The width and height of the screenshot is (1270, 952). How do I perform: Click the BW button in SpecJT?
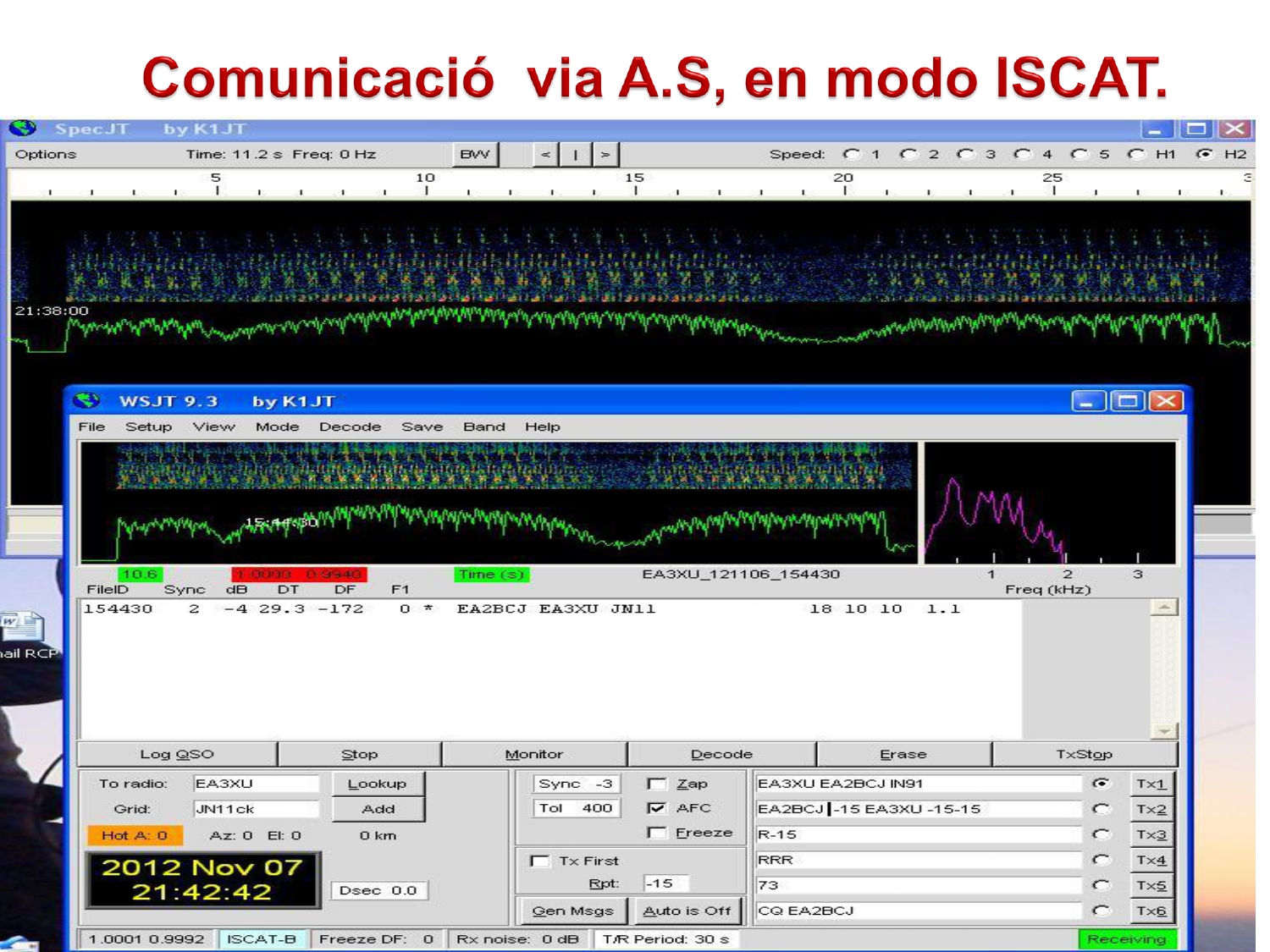475,154
